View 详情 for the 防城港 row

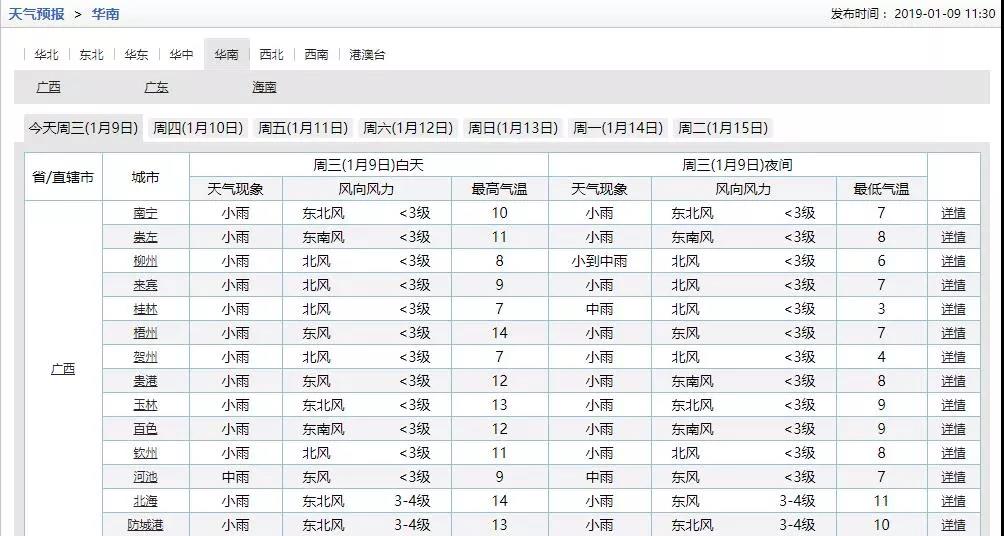953,525
